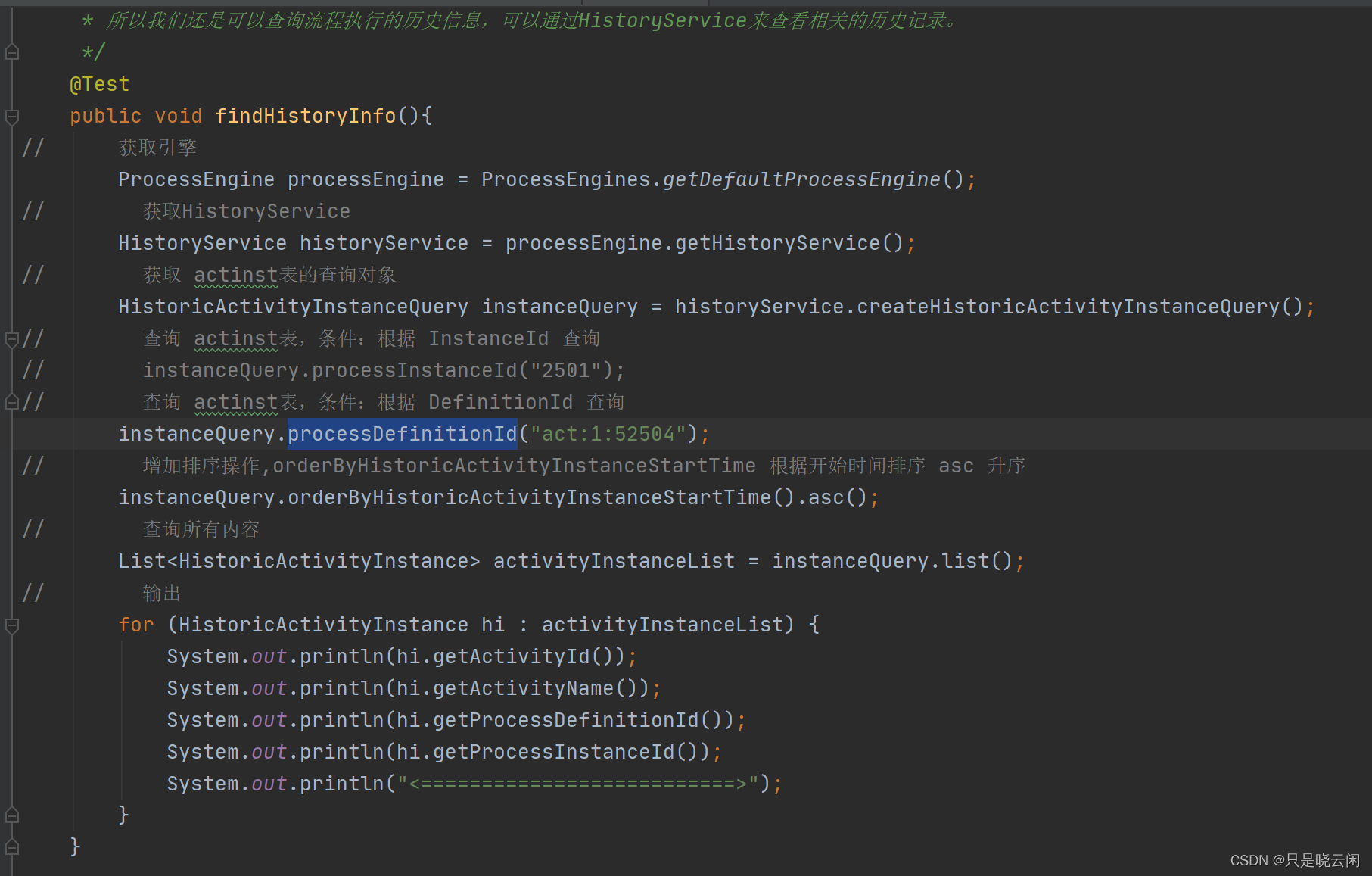Toggle fold at javadoc comment end marker
Screen dimensions: 1372x876
click(12, 52)
